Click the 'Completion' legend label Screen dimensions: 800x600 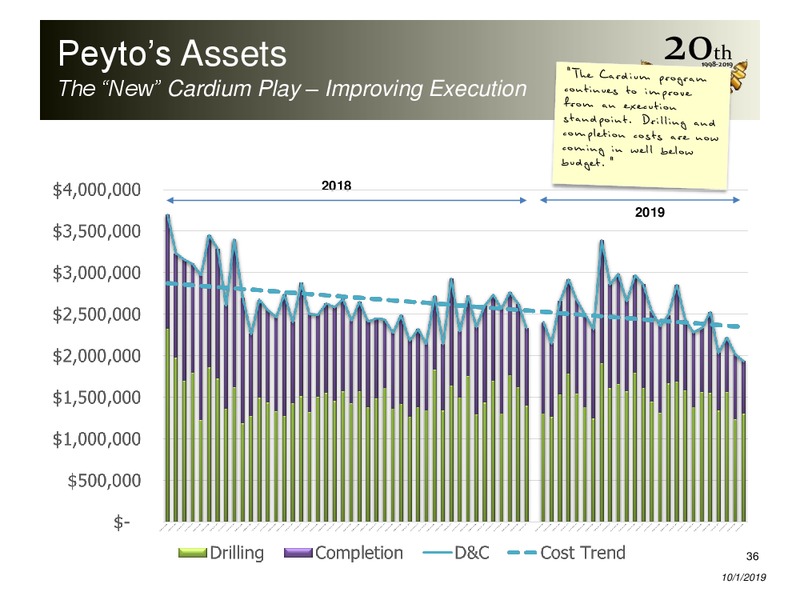(x=359, y=553)
